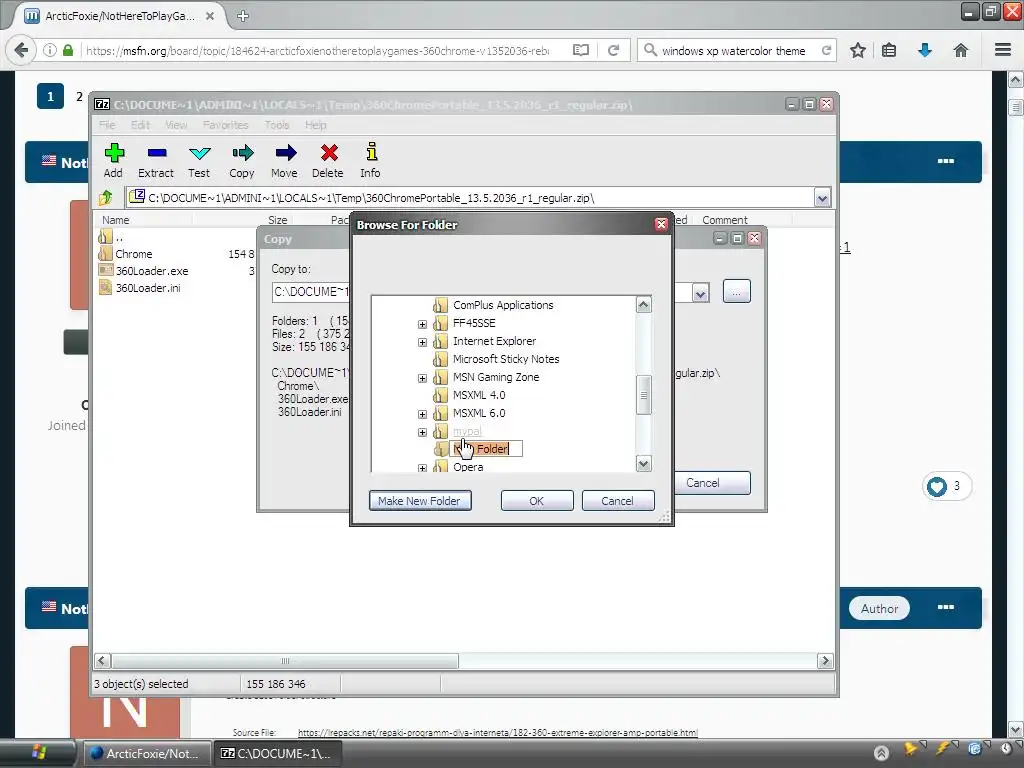
Task: Click the bookmarks list icon in Firefox
Action: click(x=889, y=50)
